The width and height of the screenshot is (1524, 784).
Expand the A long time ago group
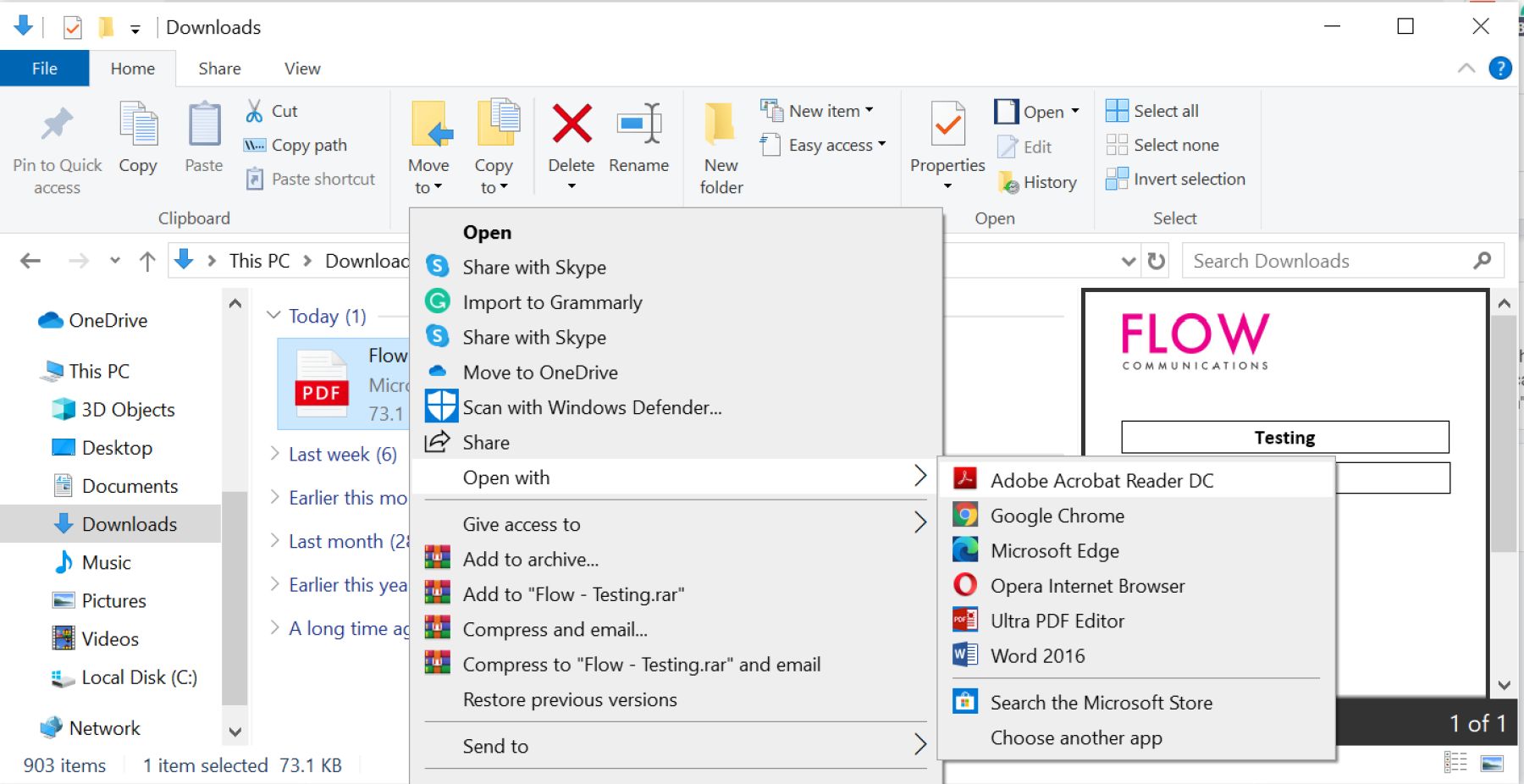tap(274, 627)
